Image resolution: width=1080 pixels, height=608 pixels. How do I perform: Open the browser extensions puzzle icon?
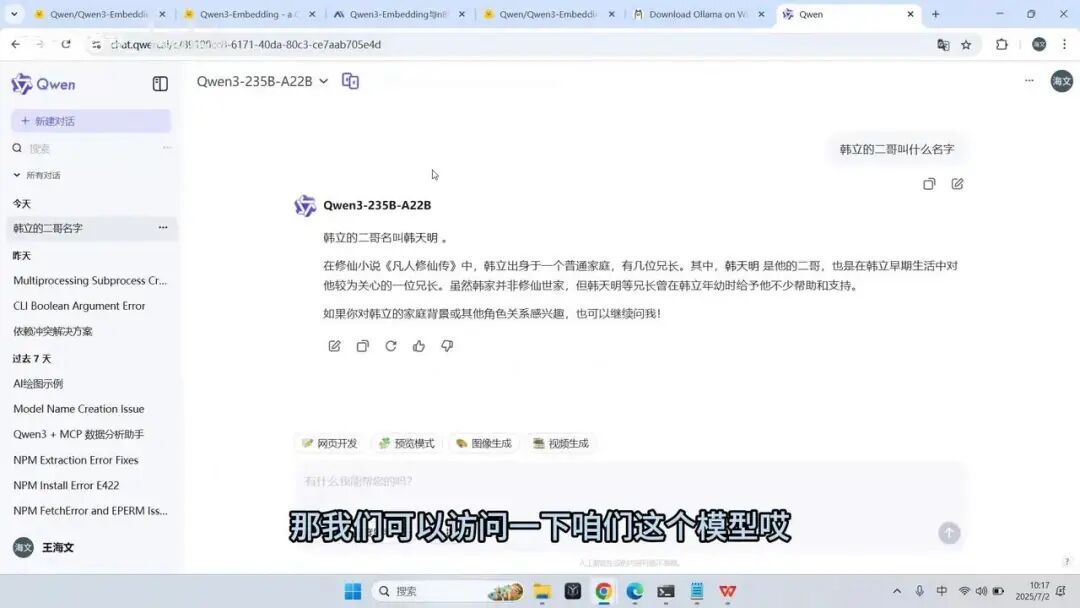1001,44
